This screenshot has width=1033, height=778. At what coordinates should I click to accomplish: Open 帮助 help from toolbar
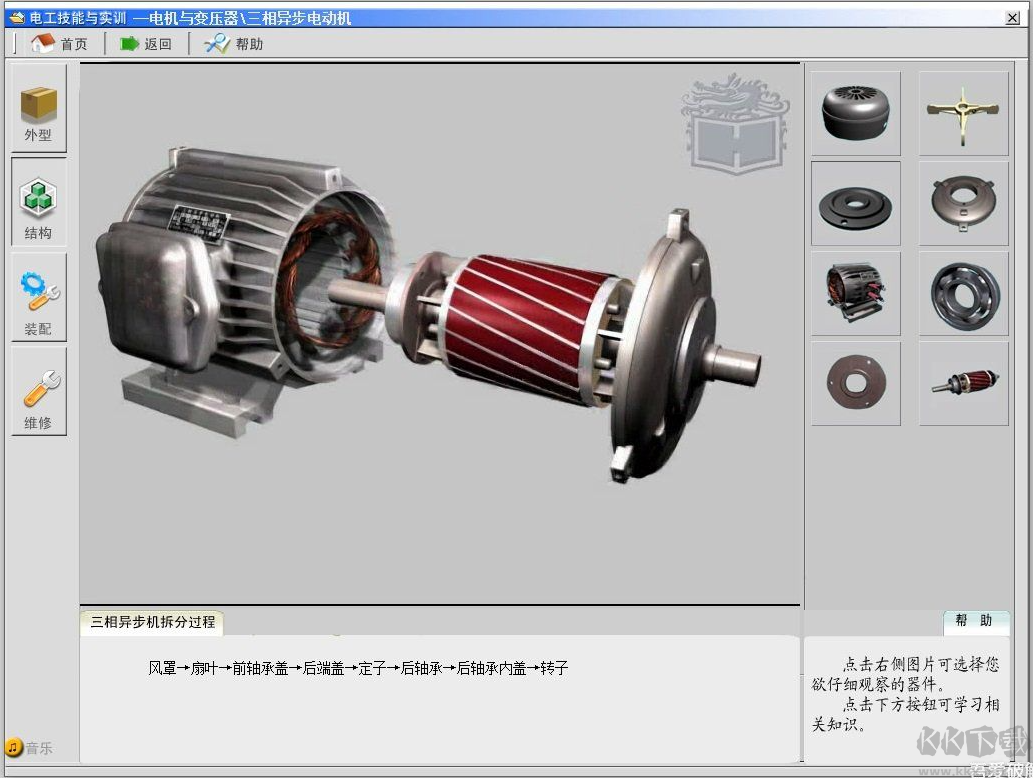pos(234,44)
